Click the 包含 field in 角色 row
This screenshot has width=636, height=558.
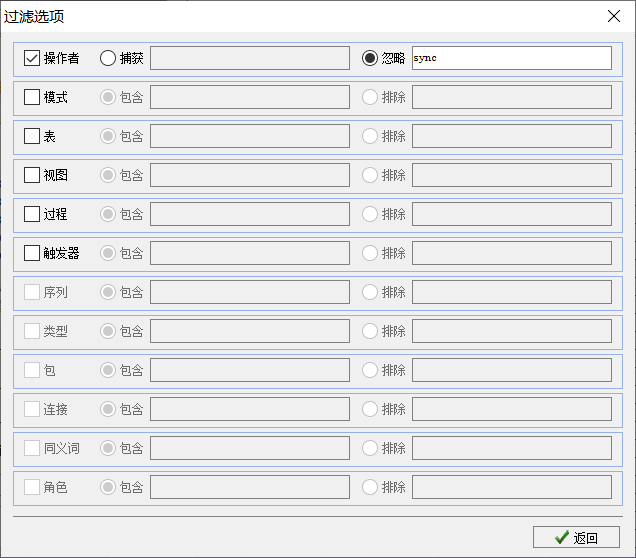(x=250, y=487)
